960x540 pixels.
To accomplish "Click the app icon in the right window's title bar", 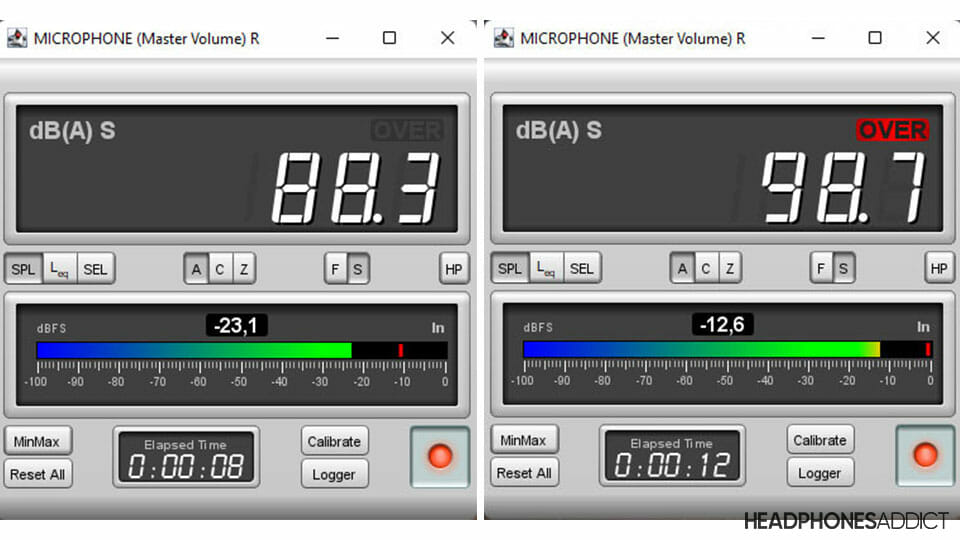I will (x=503, y=38).
